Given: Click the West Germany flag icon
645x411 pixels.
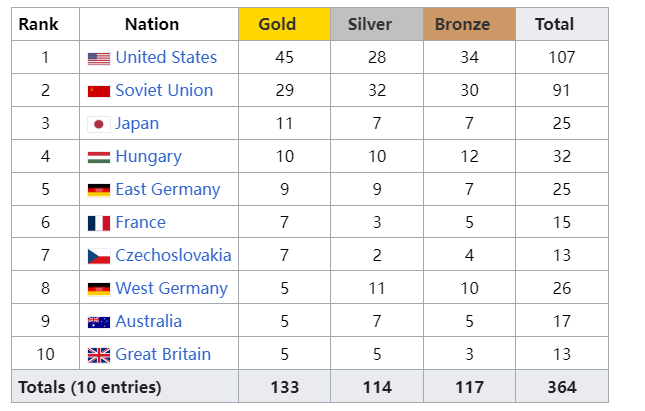Looking at the screenshot, I should 98,289.
